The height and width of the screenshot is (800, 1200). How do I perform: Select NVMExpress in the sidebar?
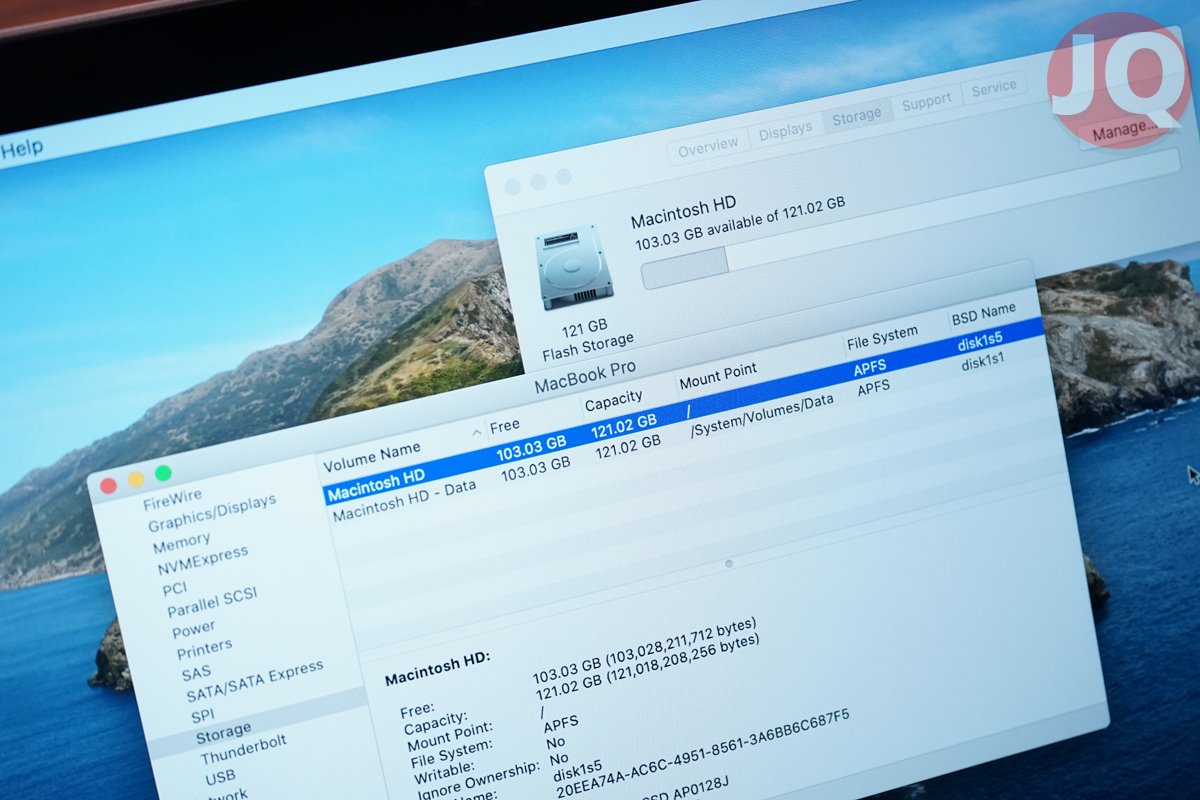[x=202, y=559]
